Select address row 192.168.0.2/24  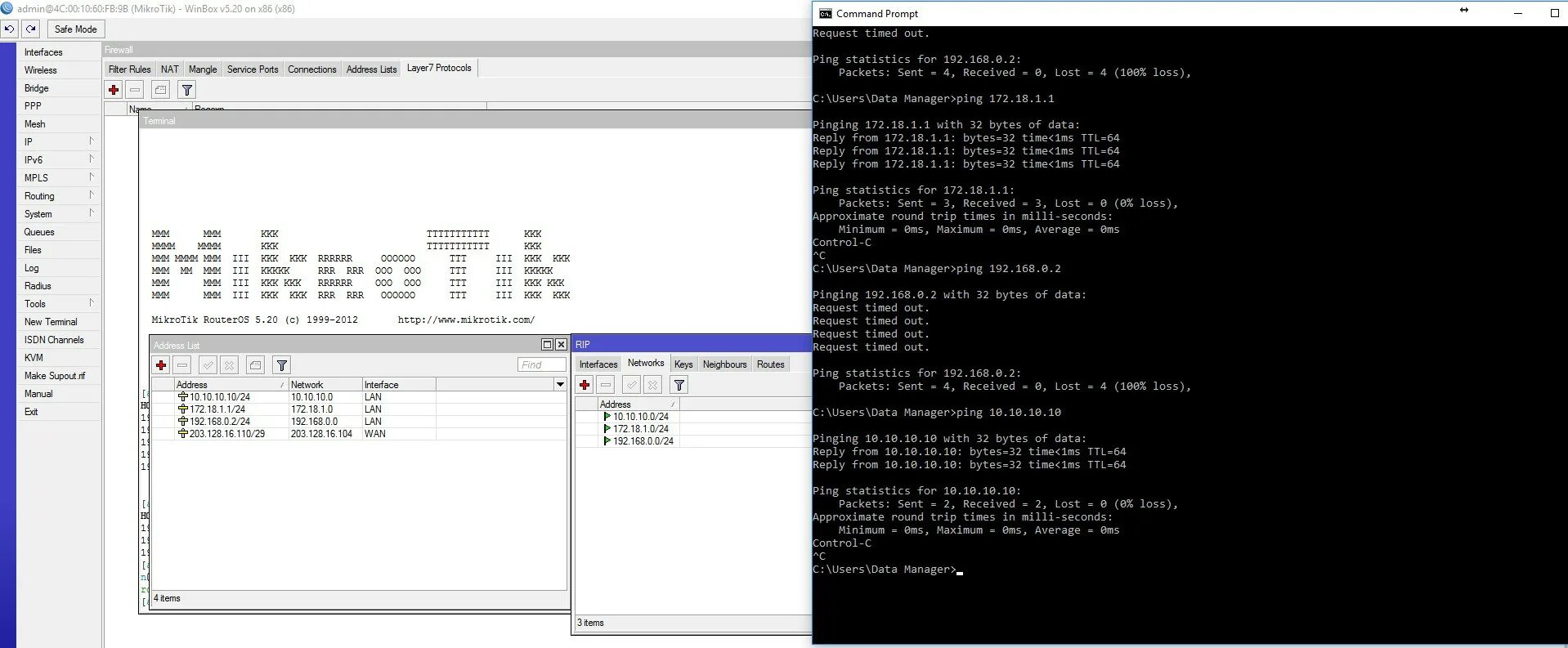pos(359,422)
